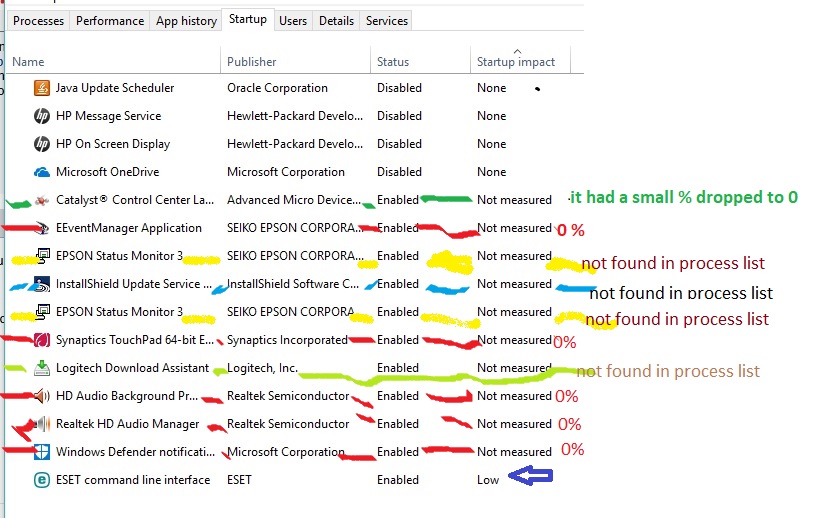Select HP On Screen Display entry
825x518 pixels.
(x=113, y=144)
